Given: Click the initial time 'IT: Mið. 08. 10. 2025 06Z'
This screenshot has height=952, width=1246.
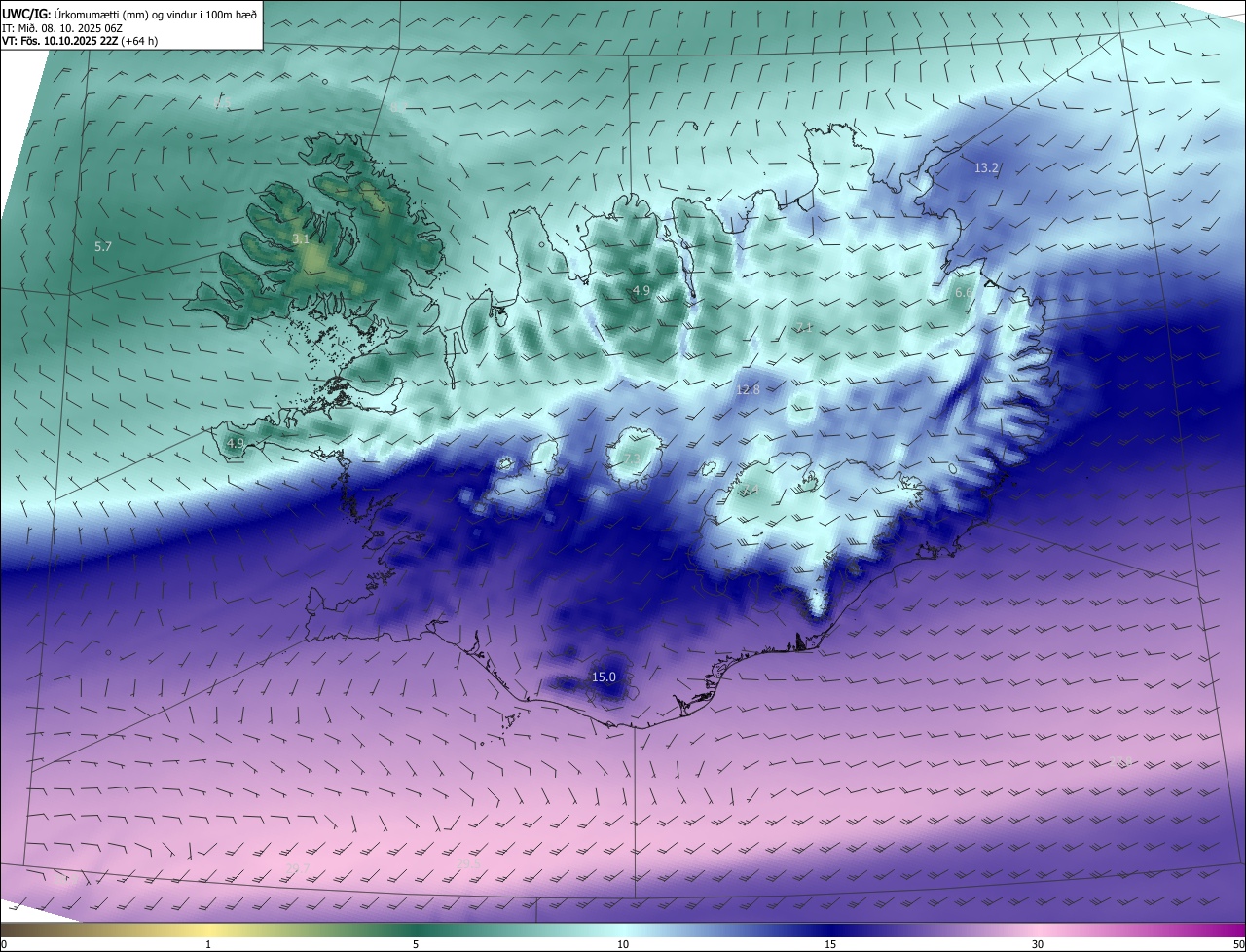Looking at the screenshot, I should [x=61, y=28].
